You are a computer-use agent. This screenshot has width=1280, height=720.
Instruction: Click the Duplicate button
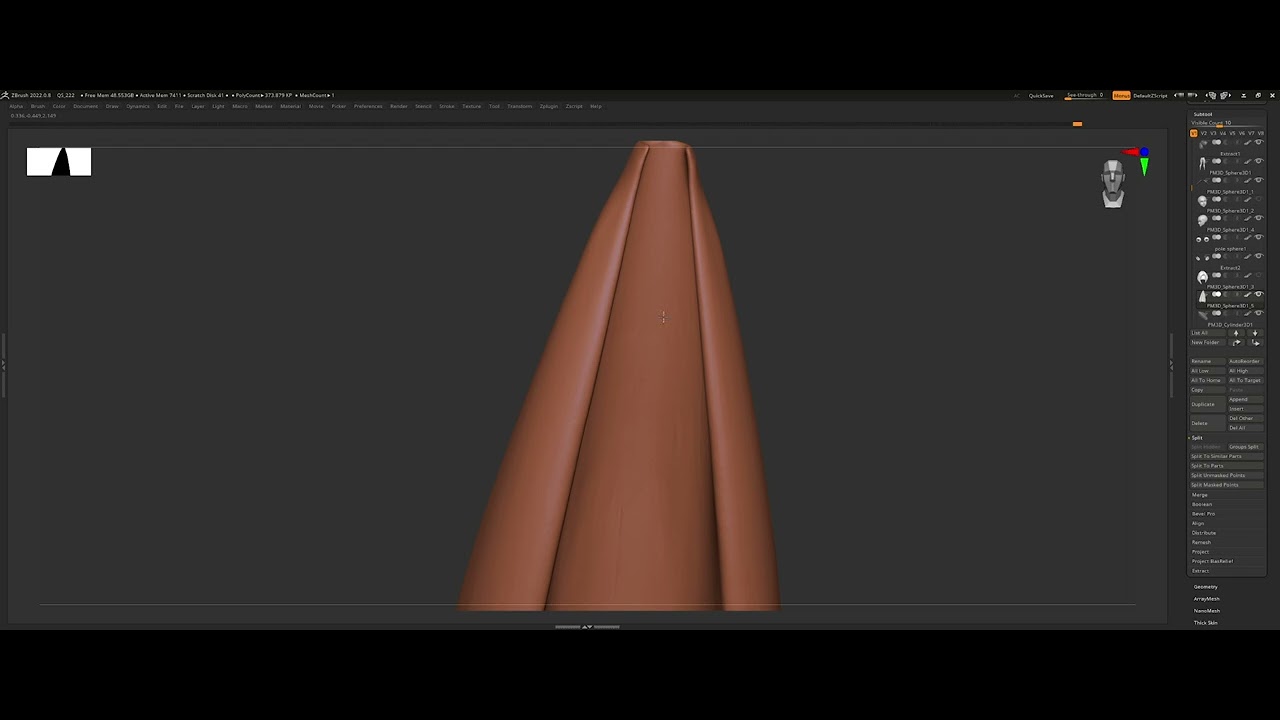click(x=1207, y=404)
